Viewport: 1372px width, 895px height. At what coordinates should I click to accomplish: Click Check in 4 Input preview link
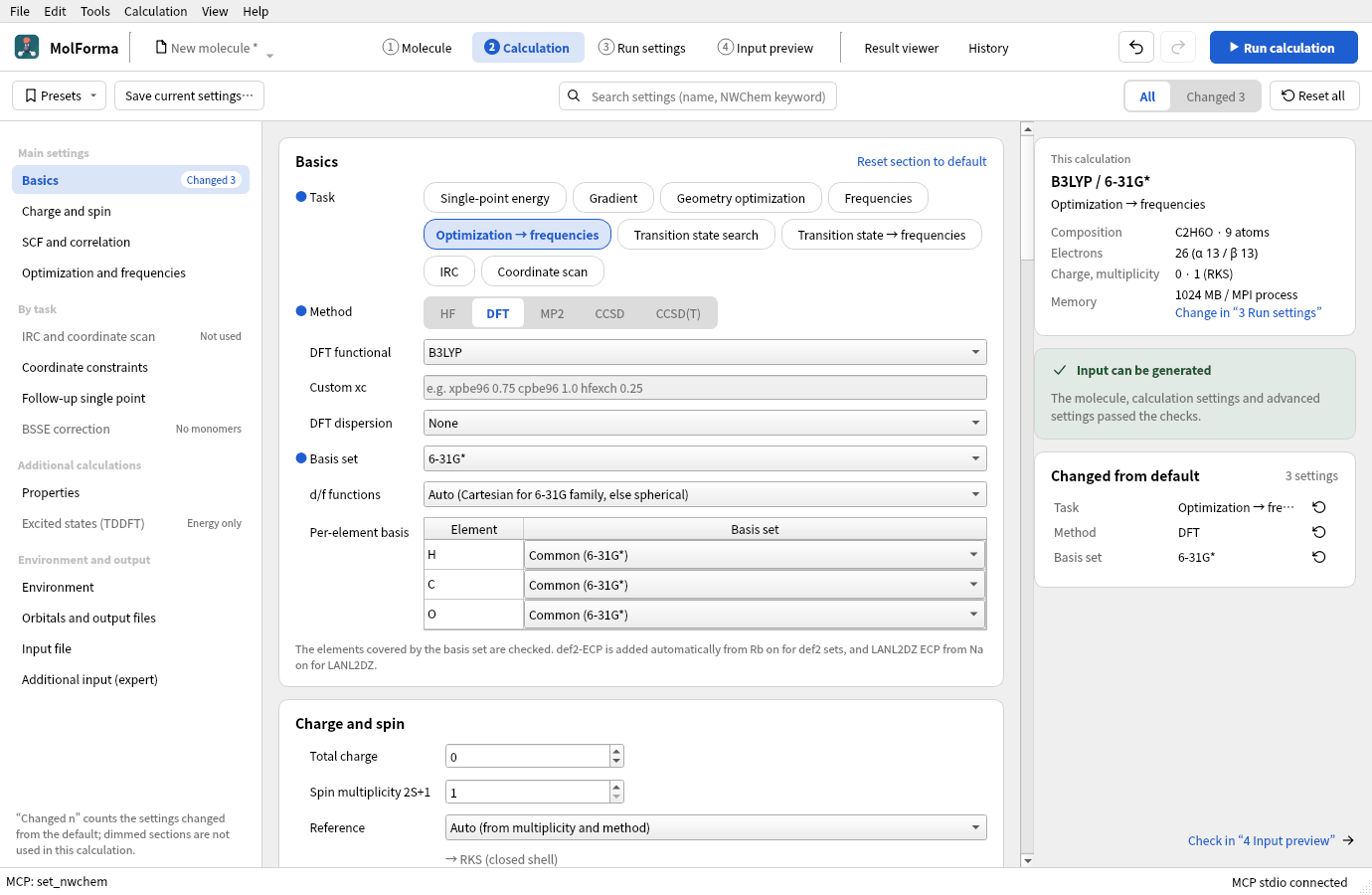[x=1271, y=840]
